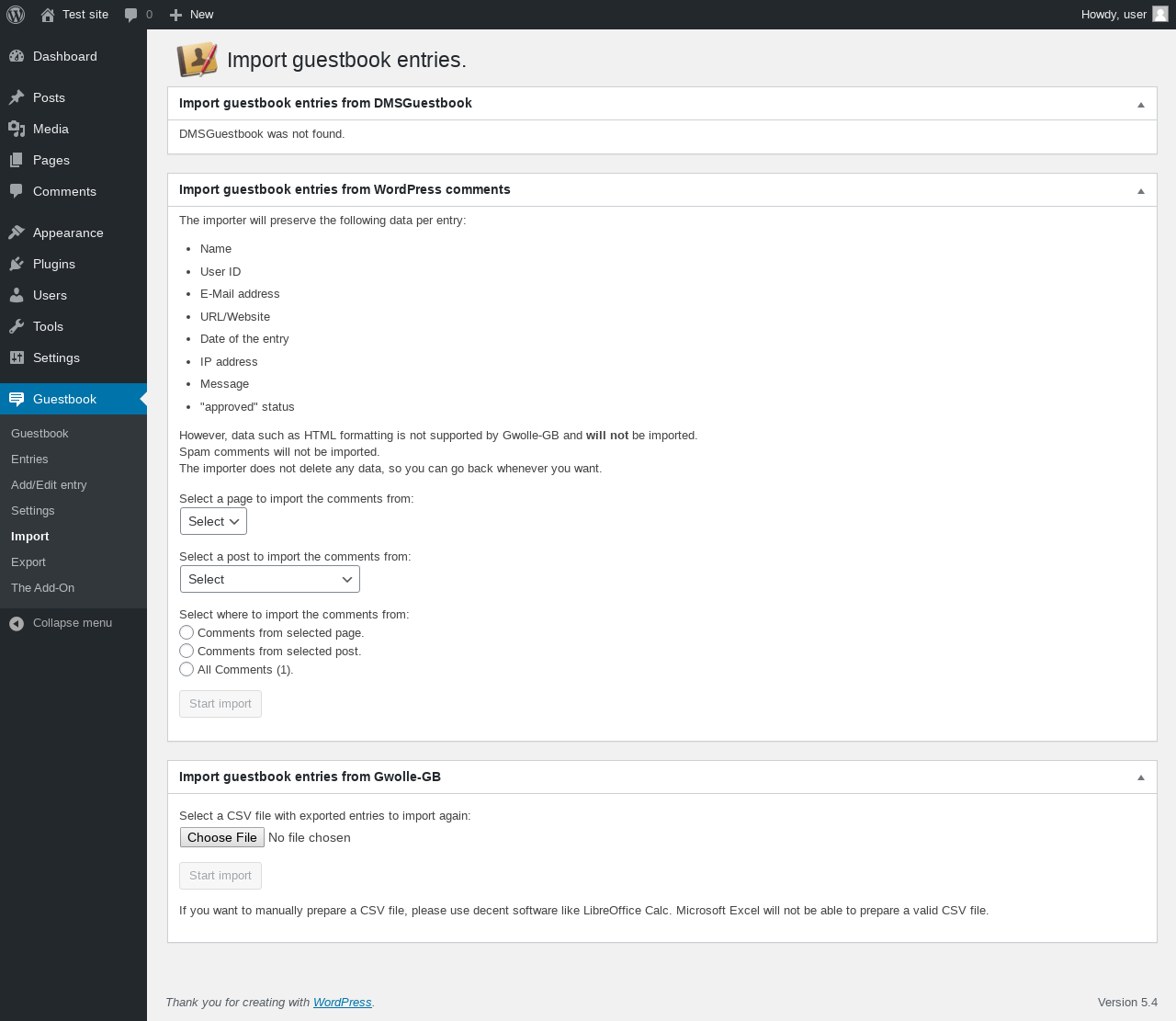Image resolution: width=1176 pixels, height=1021 pixels.
Task: Click the user avatar icon
Action: [x=1160, y=14]
